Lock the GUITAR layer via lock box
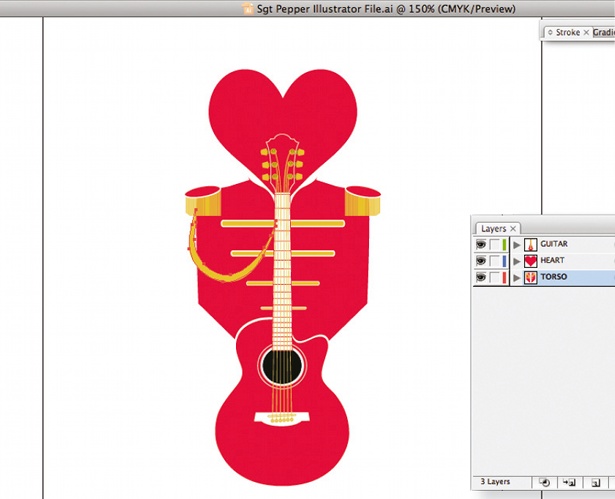The height and width of the screenshot is (499, 615). 494,245
